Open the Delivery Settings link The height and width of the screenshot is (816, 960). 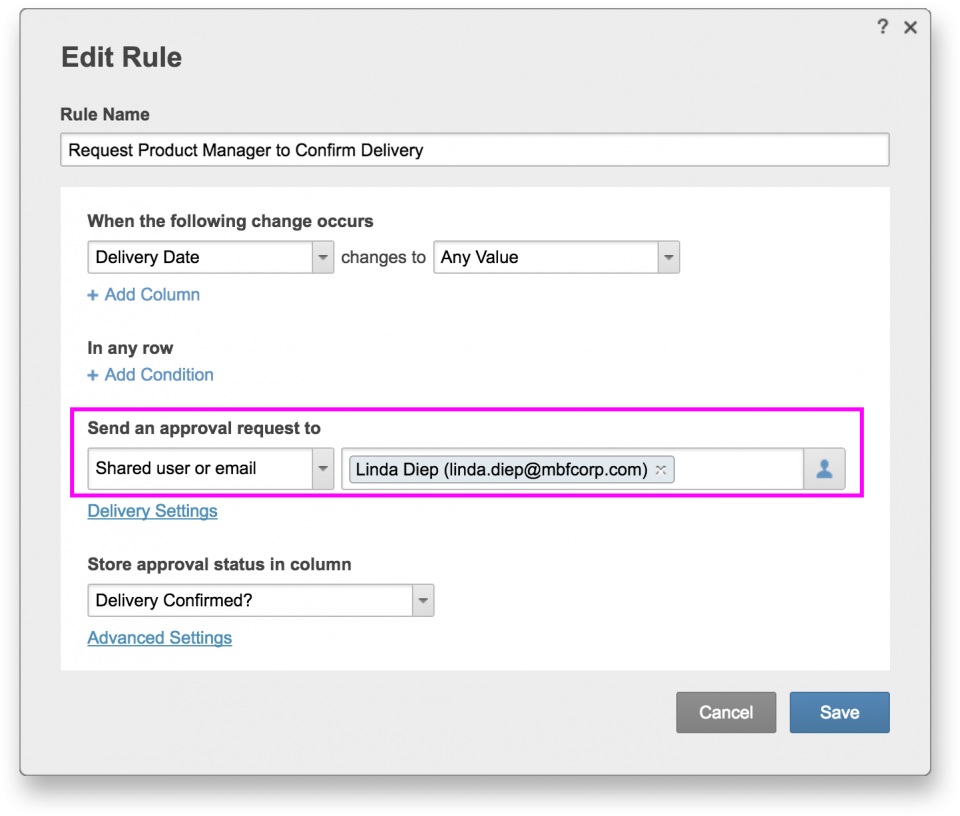tap(152, 511)
